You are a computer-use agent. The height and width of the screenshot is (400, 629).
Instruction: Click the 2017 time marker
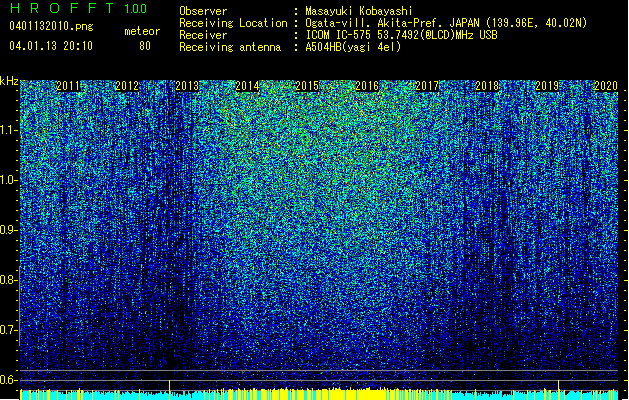pos(427,86)
